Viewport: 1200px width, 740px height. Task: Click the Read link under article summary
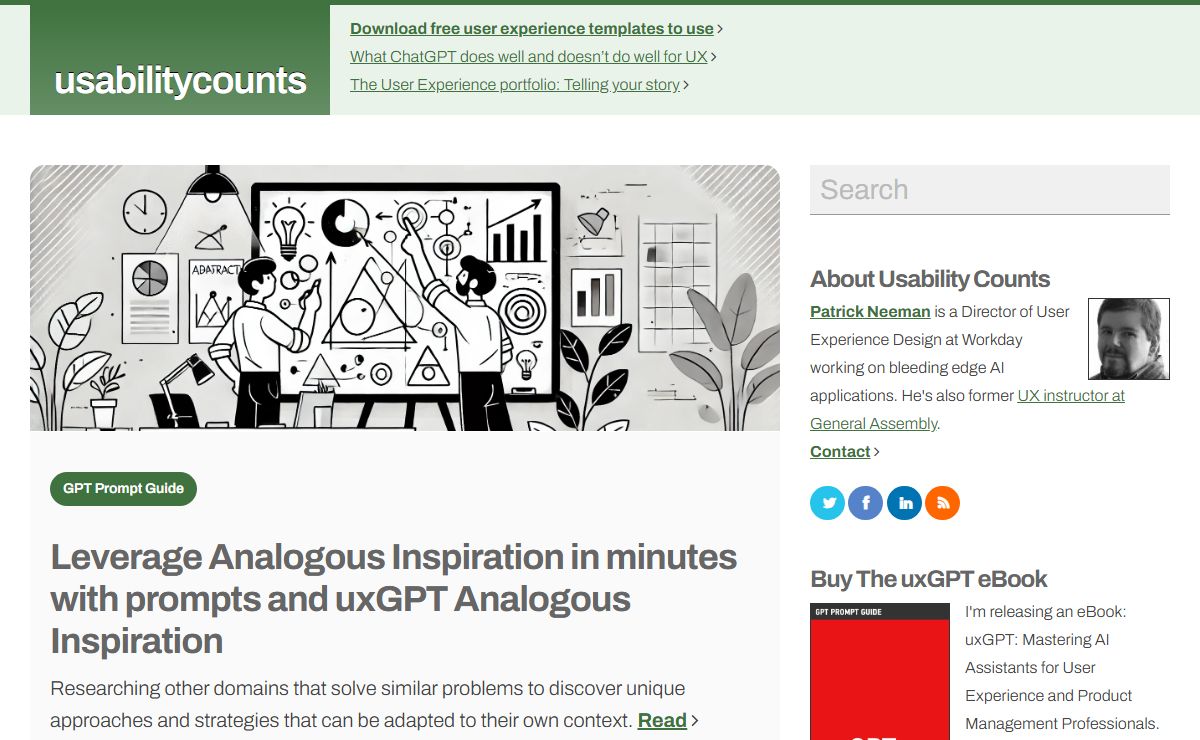coord(662,720)
